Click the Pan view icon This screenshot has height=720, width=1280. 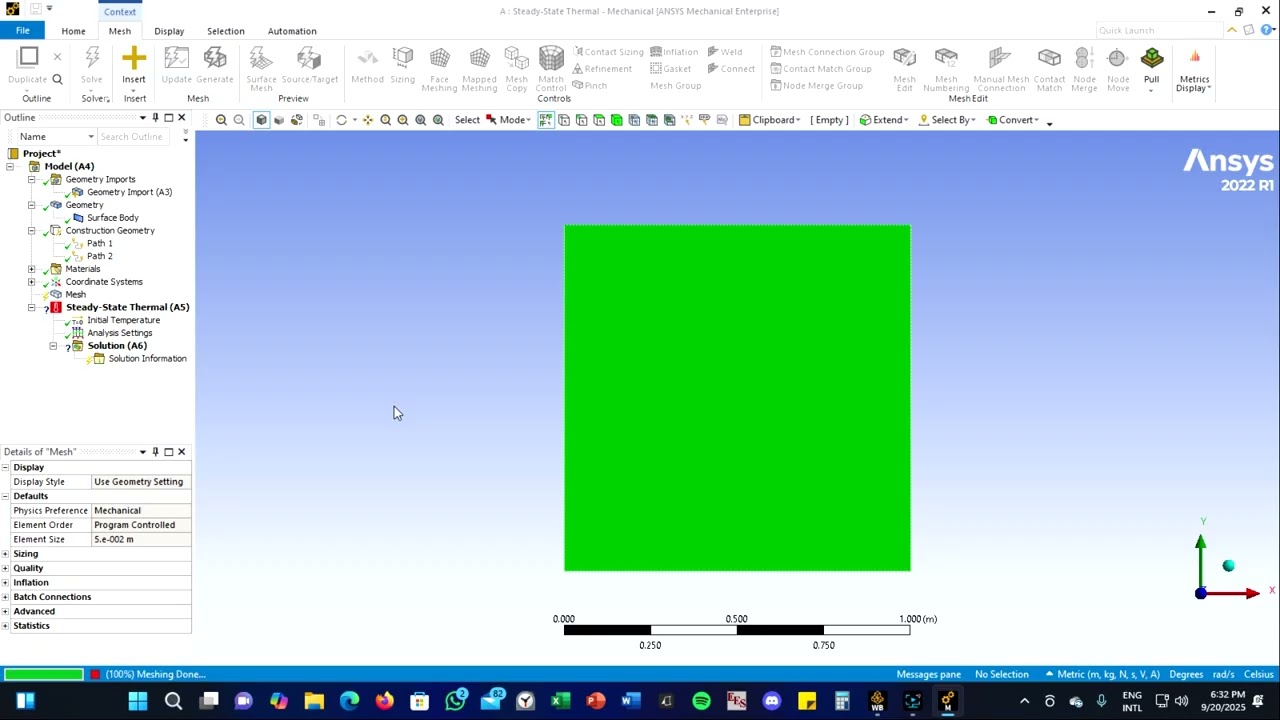pos(368,120)
